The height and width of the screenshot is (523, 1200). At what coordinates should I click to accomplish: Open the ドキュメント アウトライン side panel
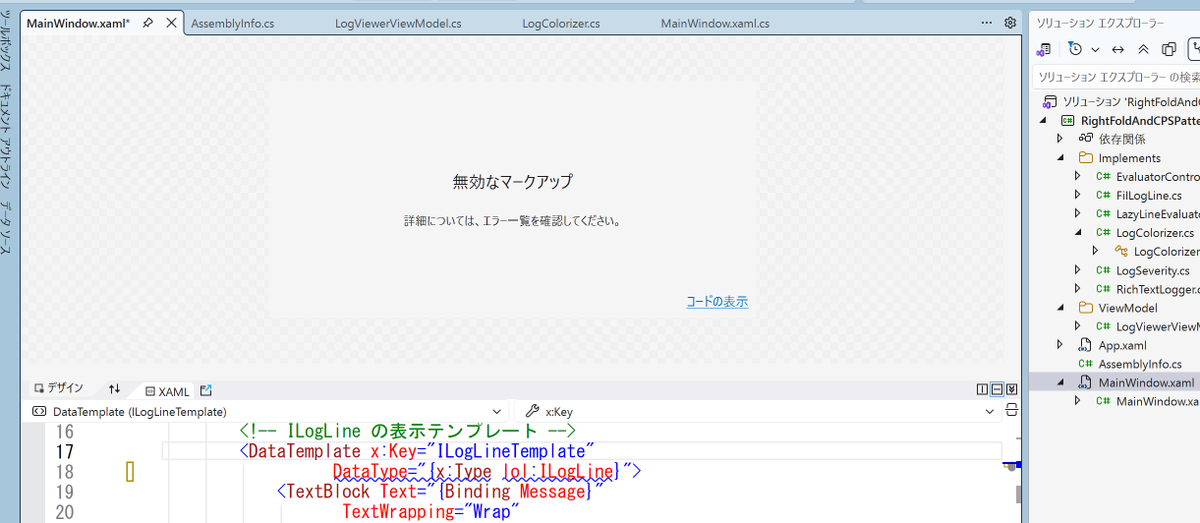pos(7,137)
